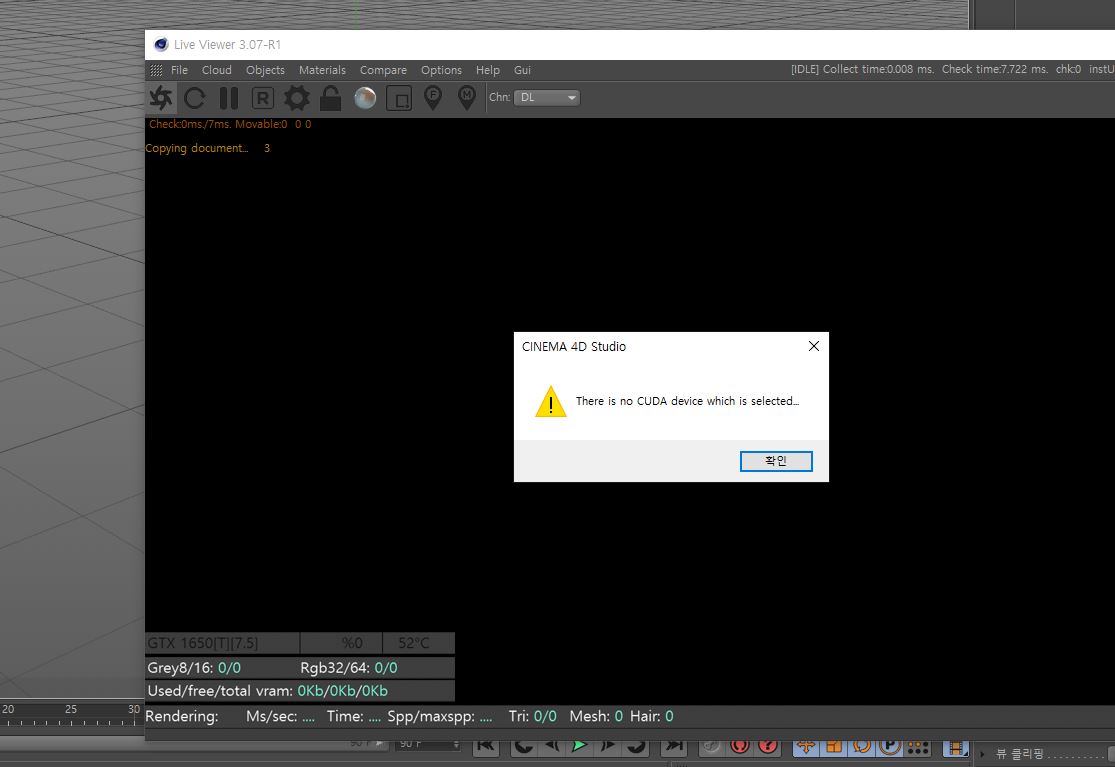This screenshot has width=1115, height=767.
Task: Open the Compare menu
Action: click(x=383, y=70)
